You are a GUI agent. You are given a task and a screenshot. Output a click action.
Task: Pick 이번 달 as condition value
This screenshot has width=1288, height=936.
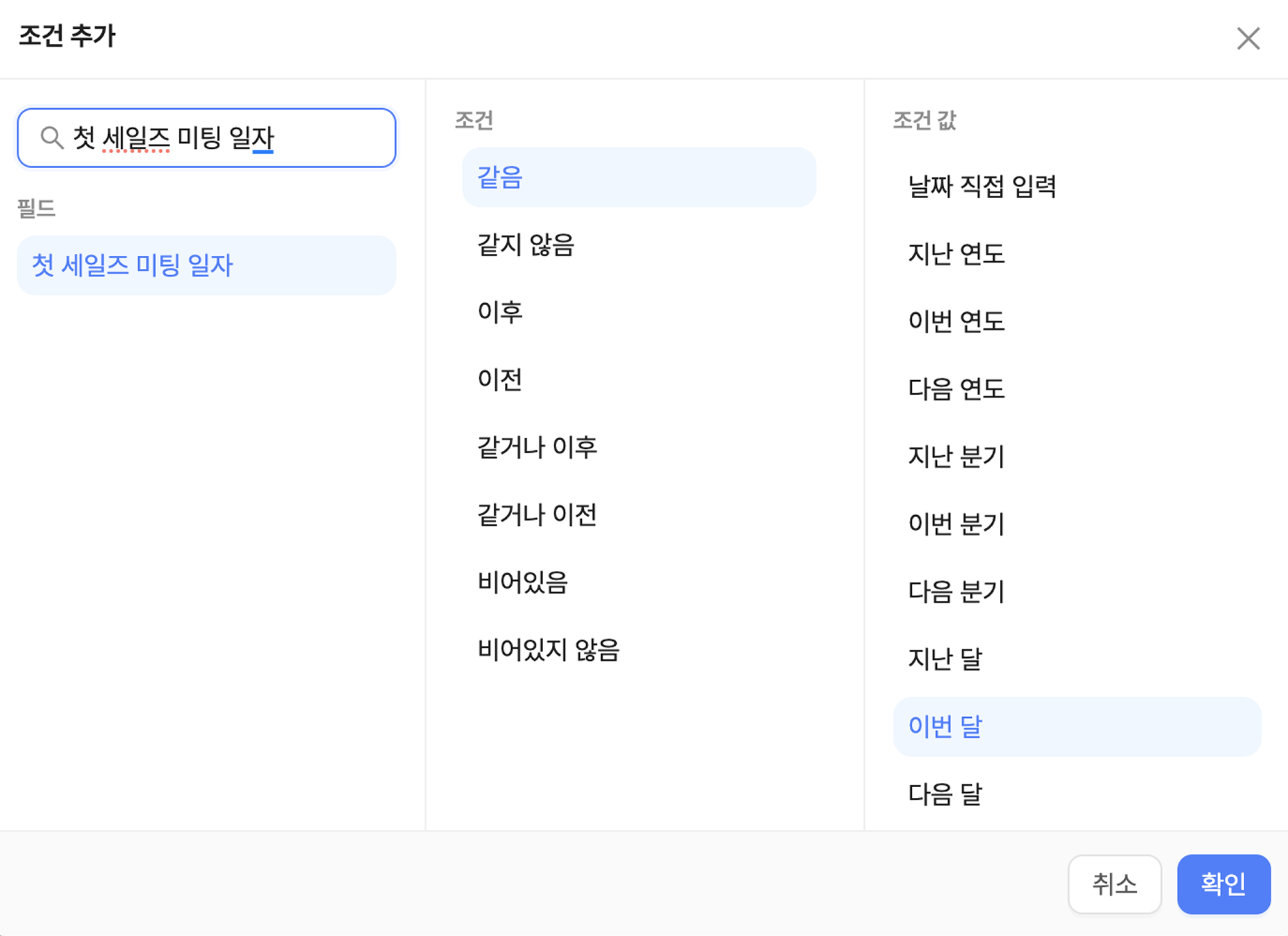point(1076,727)
